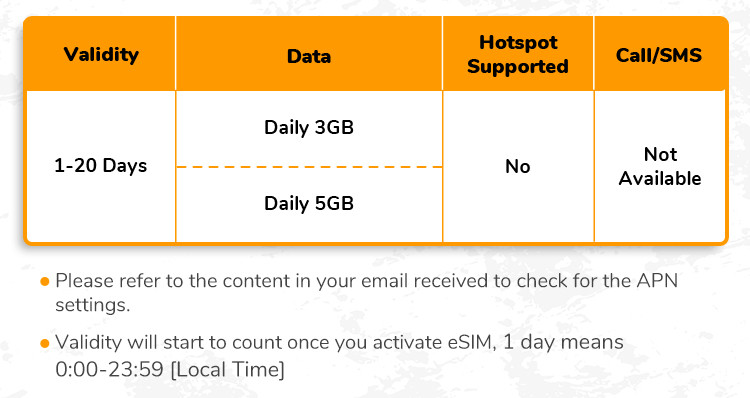Select the Daily 3GB data option
Viewport: 750px width, 398px height.
pyautogui.click(x=309, y=128)
